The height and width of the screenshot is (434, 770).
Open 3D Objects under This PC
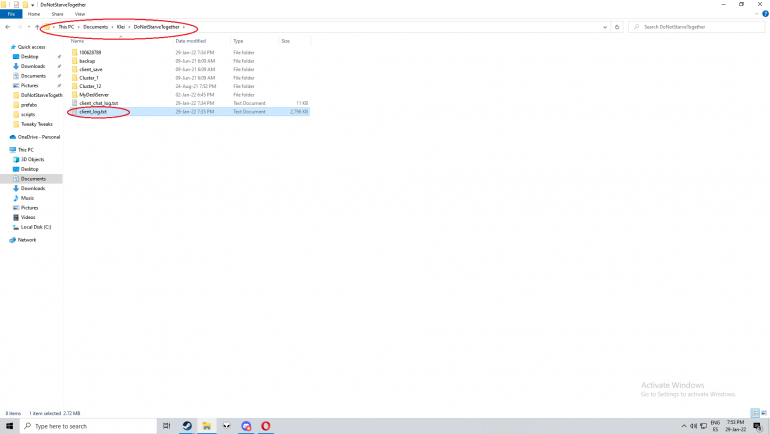click(x=32, y=160)
